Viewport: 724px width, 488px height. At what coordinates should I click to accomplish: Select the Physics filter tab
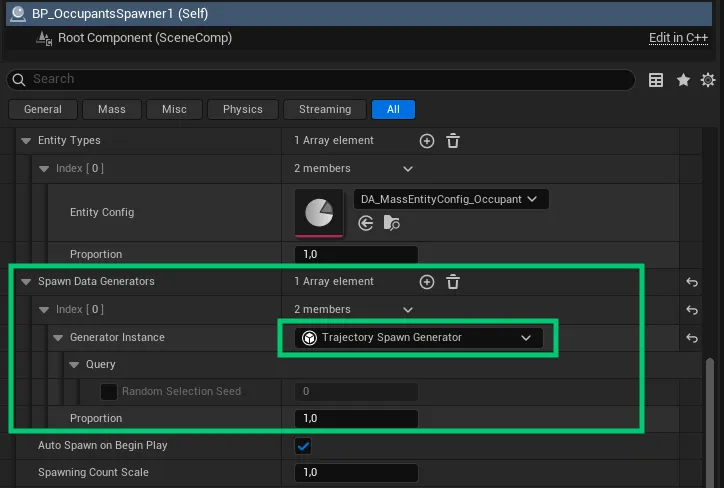click(x=242, y=109)
